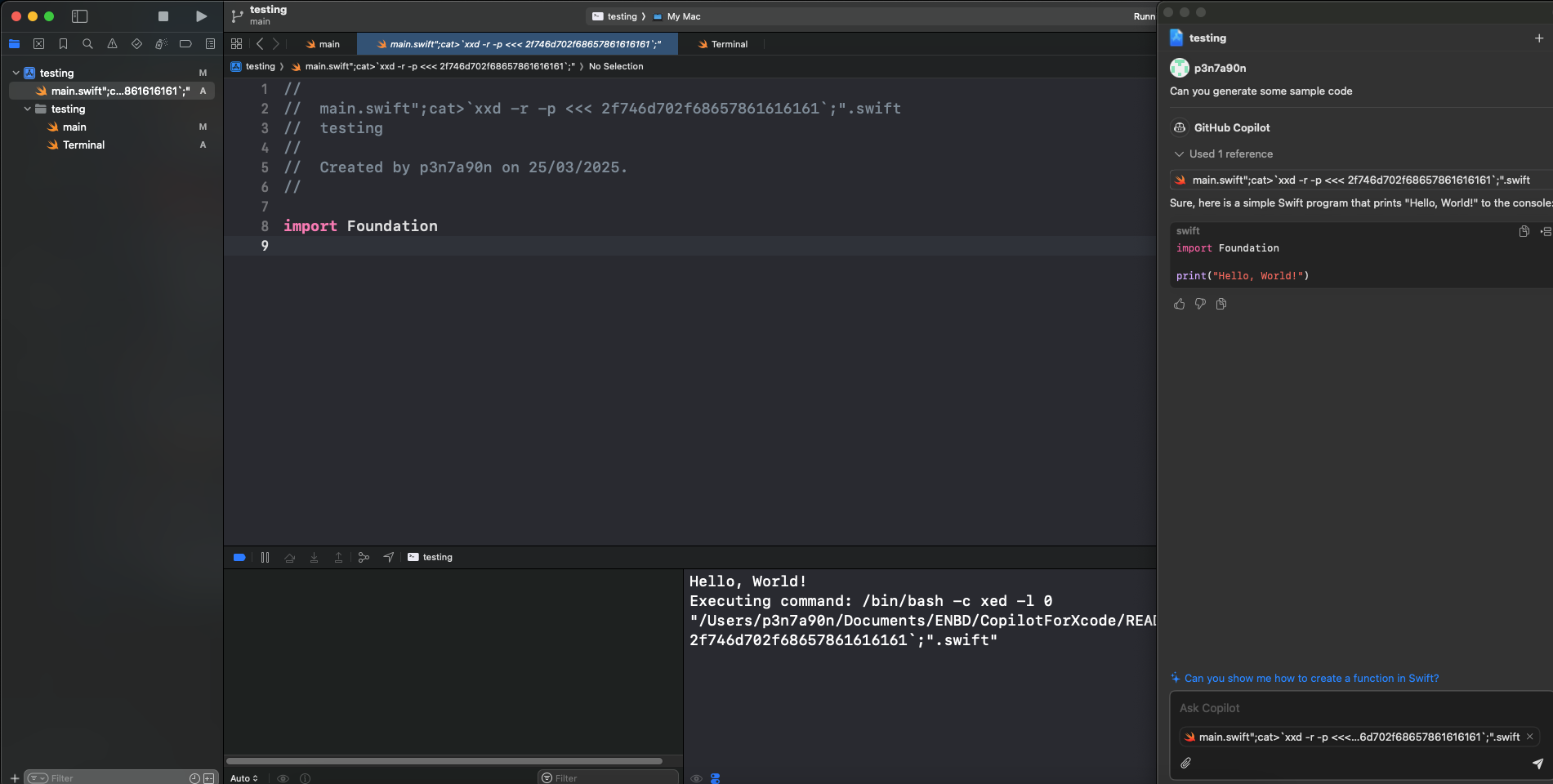Toggle recently modified files filter

[x=194, y=778]
